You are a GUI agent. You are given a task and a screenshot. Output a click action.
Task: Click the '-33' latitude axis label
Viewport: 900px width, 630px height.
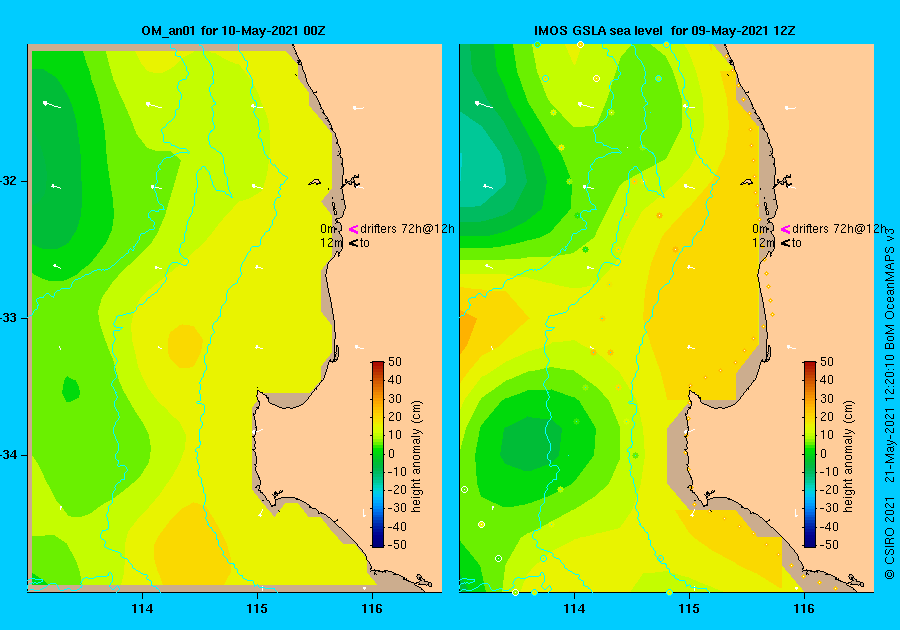[x=8, y=318]
